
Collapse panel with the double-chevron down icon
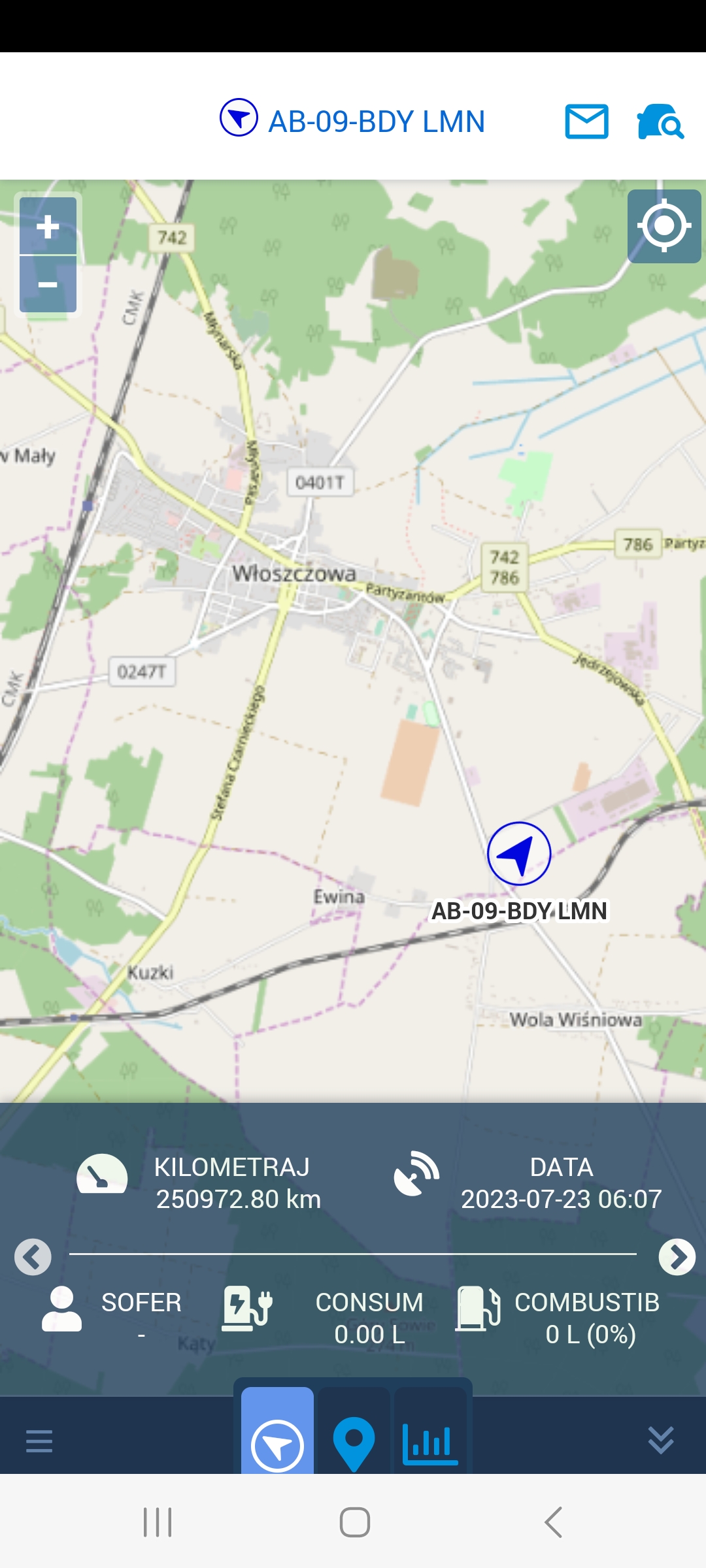tap(661, 1440)
